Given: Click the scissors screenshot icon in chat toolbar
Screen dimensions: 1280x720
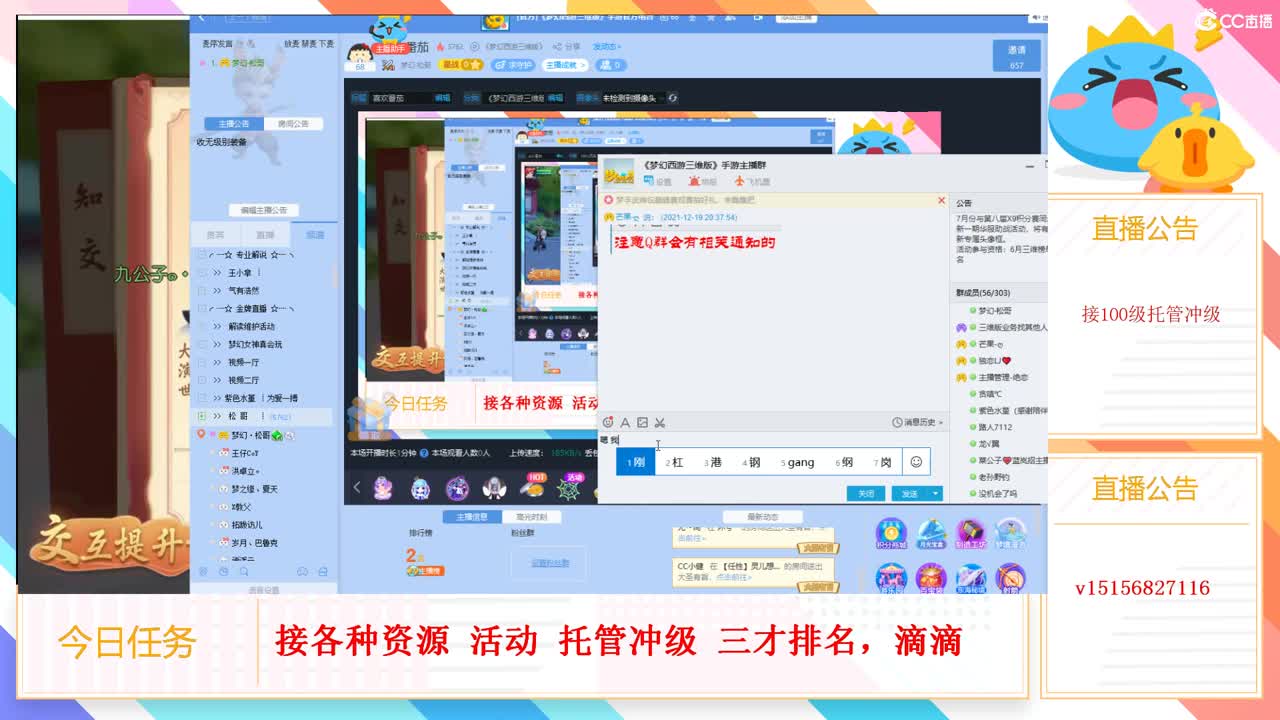Looking at the screenshot, I should click(x=659, y=423).
